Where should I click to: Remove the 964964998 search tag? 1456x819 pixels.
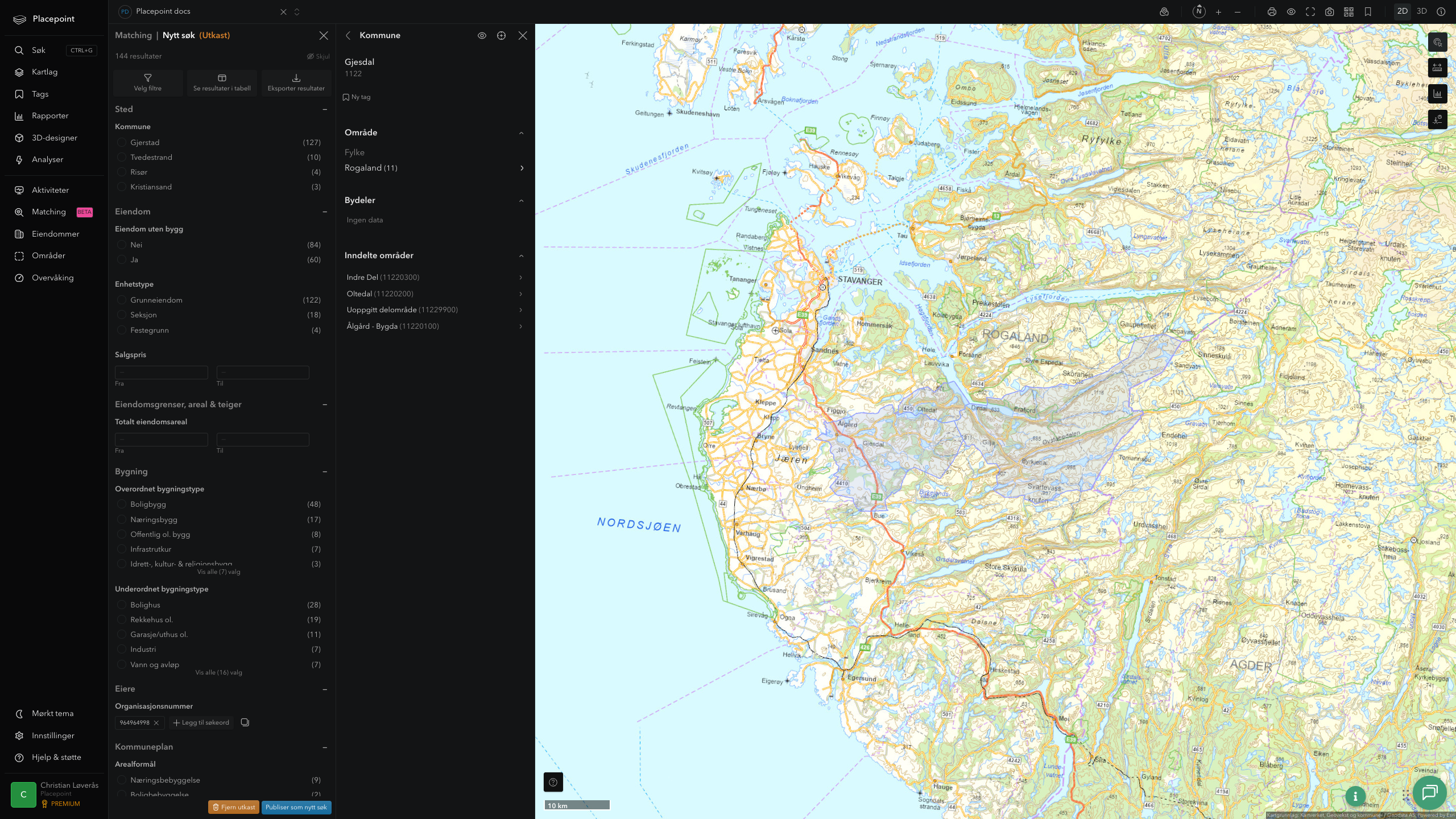pos(156,723)
